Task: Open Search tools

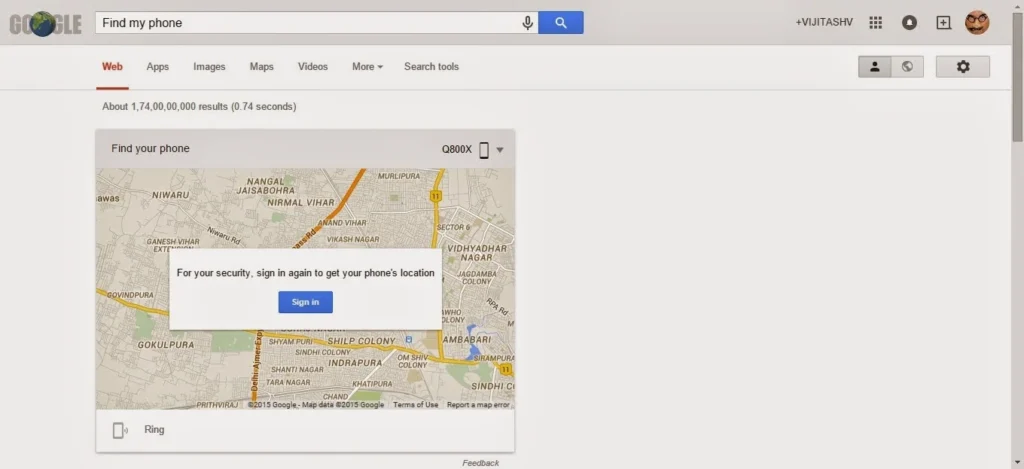Action: click(x=431, y=67)
